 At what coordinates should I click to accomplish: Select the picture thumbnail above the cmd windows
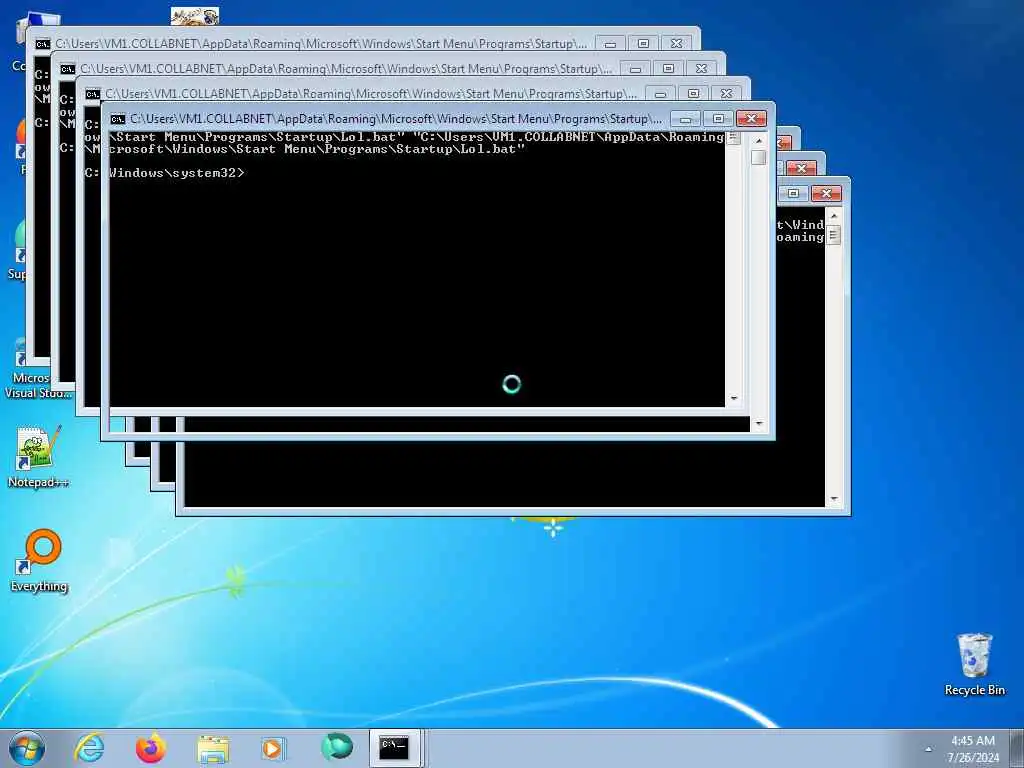pos(195,16)
